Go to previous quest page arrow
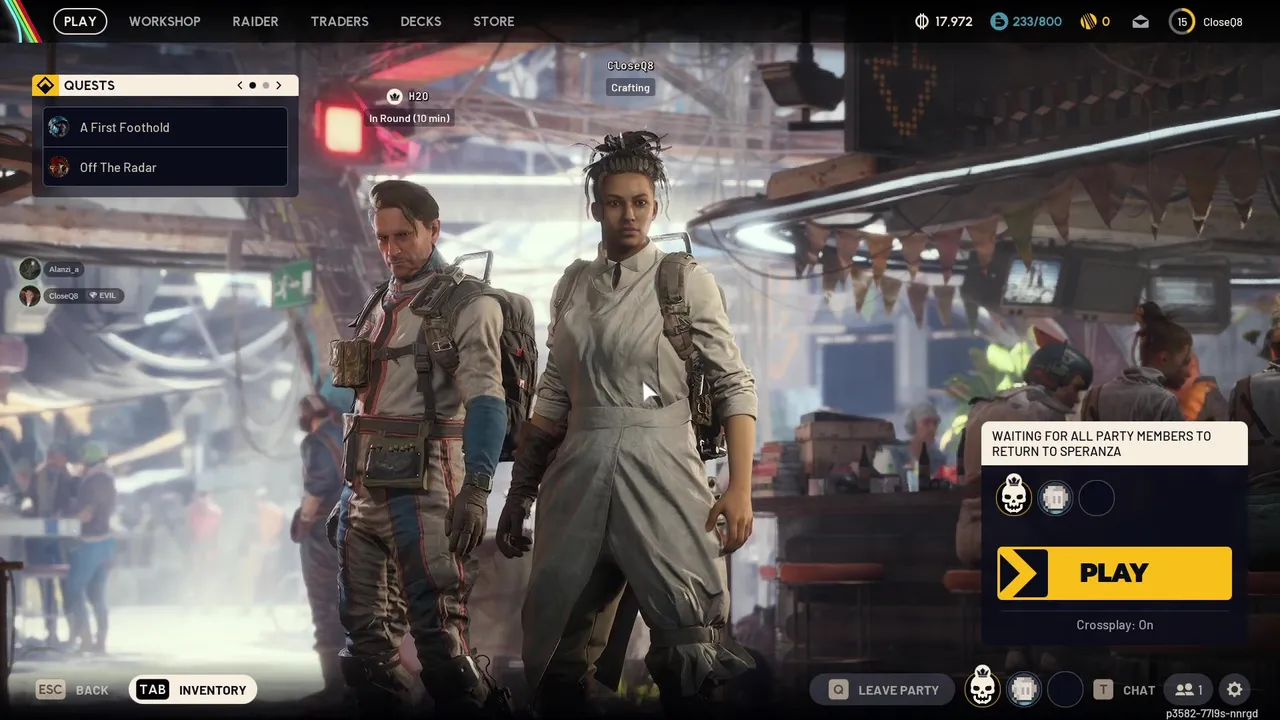 240,85
